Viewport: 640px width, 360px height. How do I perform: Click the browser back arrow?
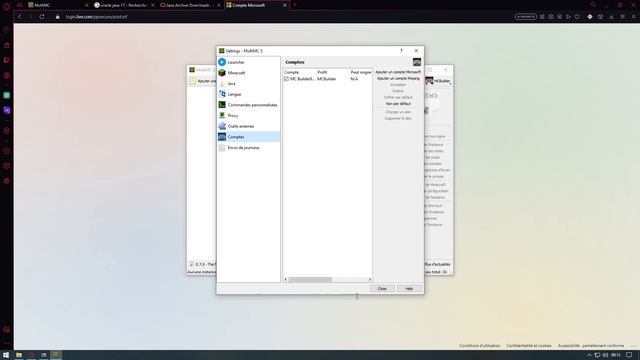(19, 17)
